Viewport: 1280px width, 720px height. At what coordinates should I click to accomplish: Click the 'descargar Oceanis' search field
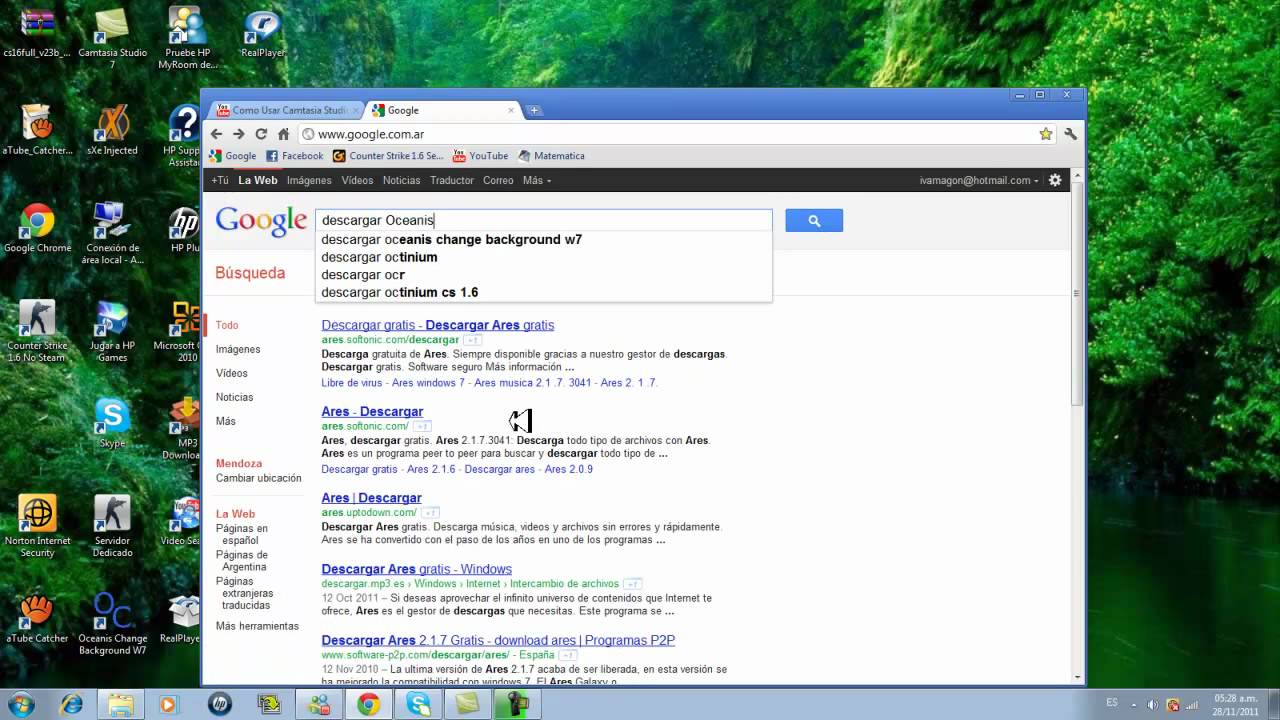click(544, 220)
